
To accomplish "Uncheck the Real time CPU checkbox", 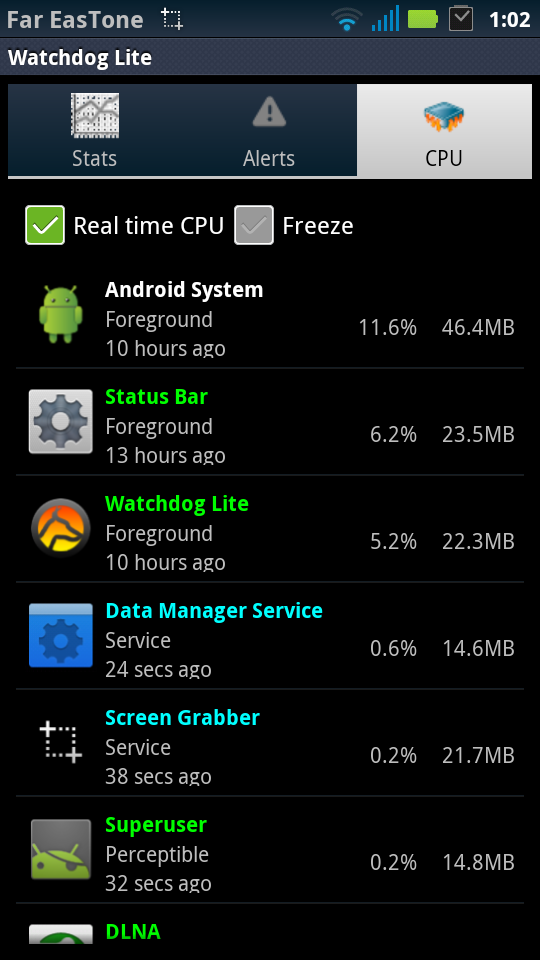I will click(x=45, y=225).
